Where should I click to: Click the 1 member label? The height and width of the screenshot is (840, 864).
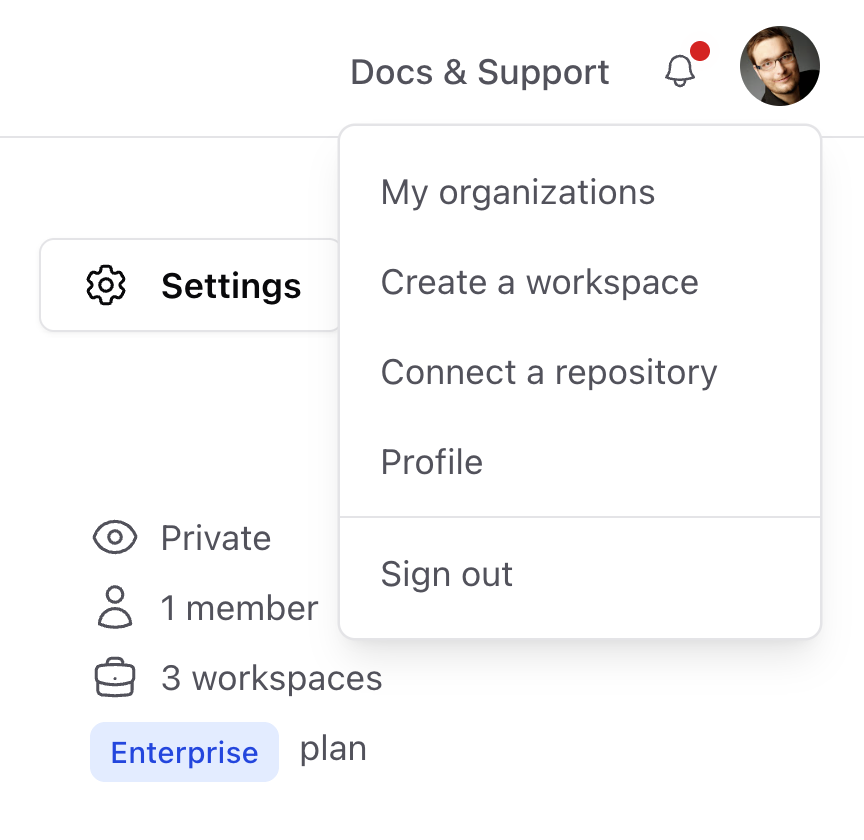[240, 608]
